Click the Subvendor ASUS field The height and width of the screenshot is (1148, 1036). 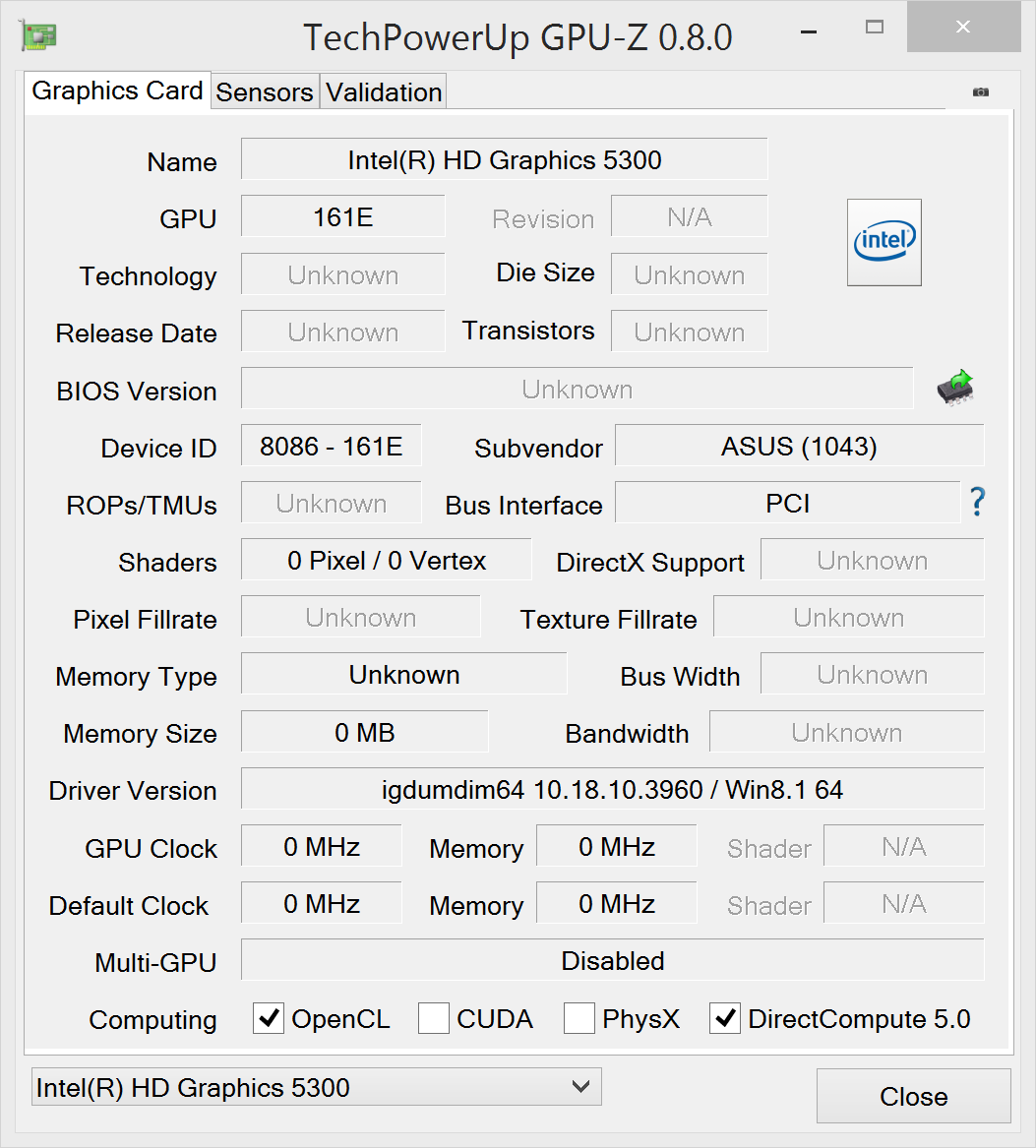[x=799, y=447]
